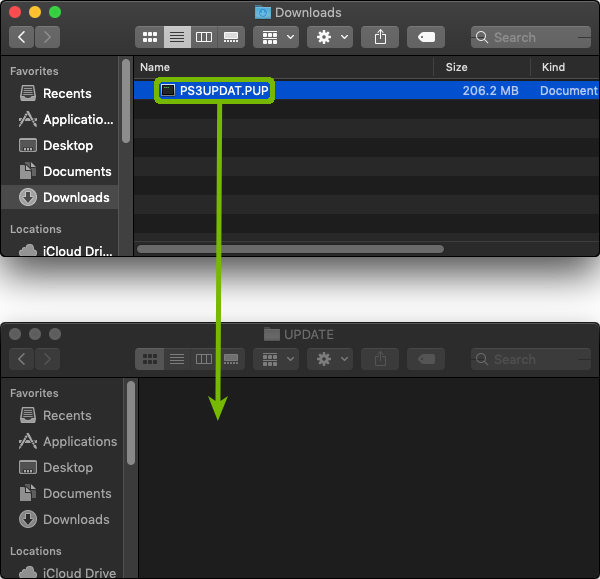
Task: Click UPDATE folder icon in title bar
Action: (x=272, y=334)
